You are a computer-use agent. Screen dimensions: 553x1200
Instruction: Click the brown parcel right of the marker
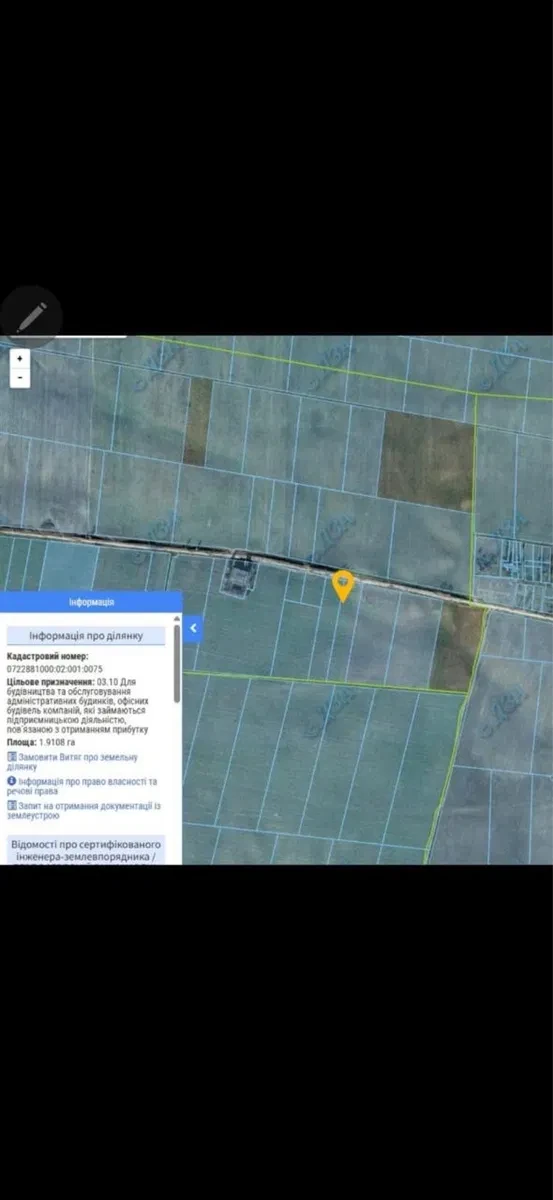click(458, 646)
